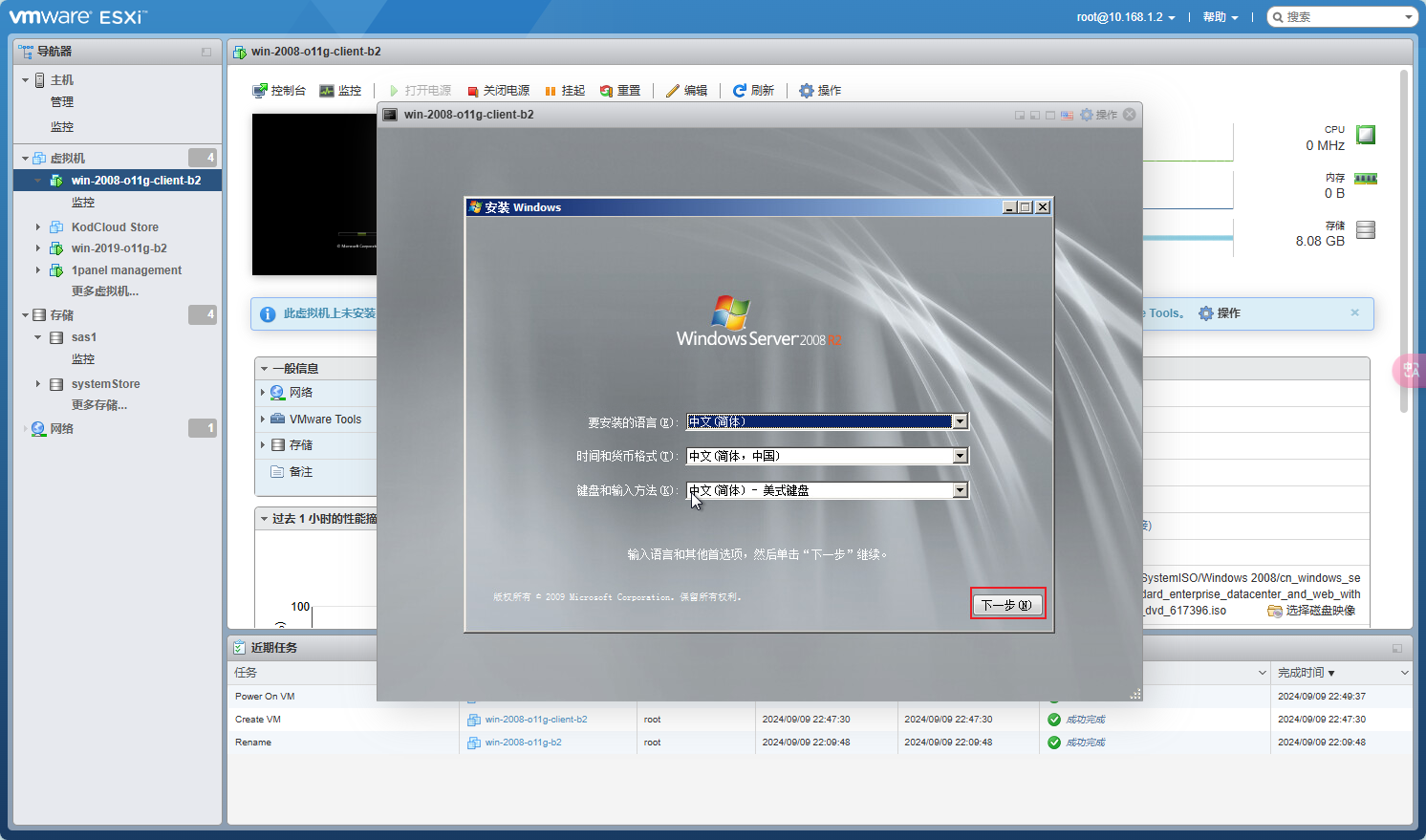Click the 挂起 suspend toolbar button
1426x840 pixels.
click(x=565, y=91)
